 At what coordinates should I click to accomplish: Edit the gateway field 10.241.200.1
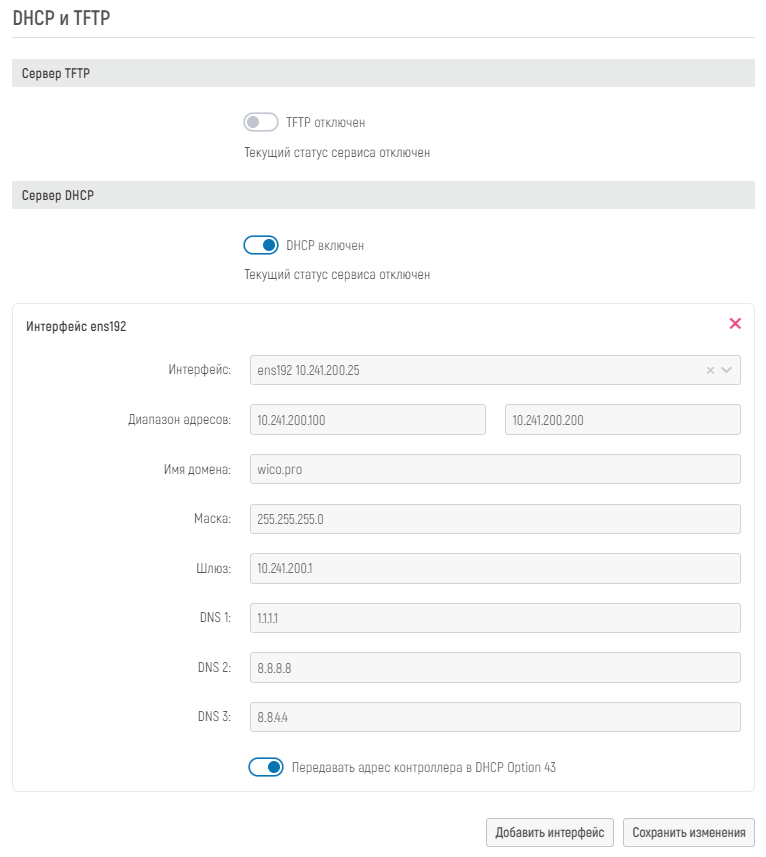point(494,568)
